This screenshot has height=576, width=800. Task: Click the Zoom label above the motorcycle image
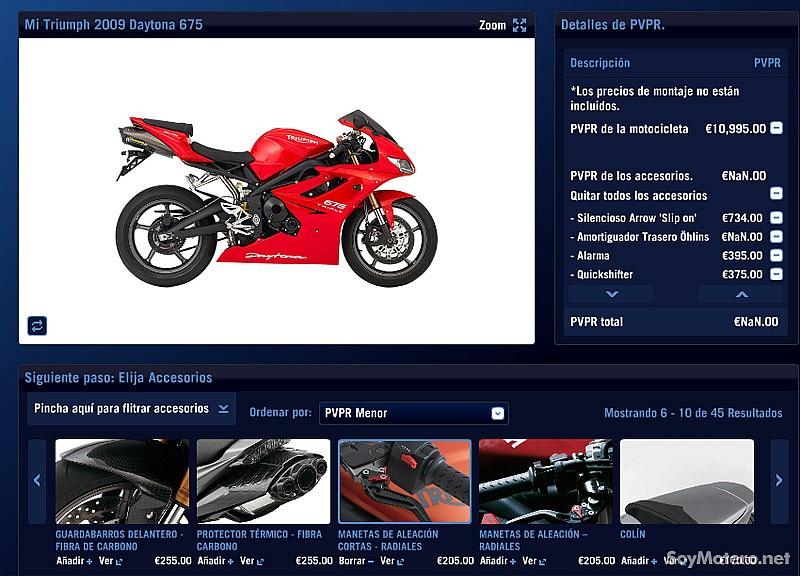(x=492, y=25)
